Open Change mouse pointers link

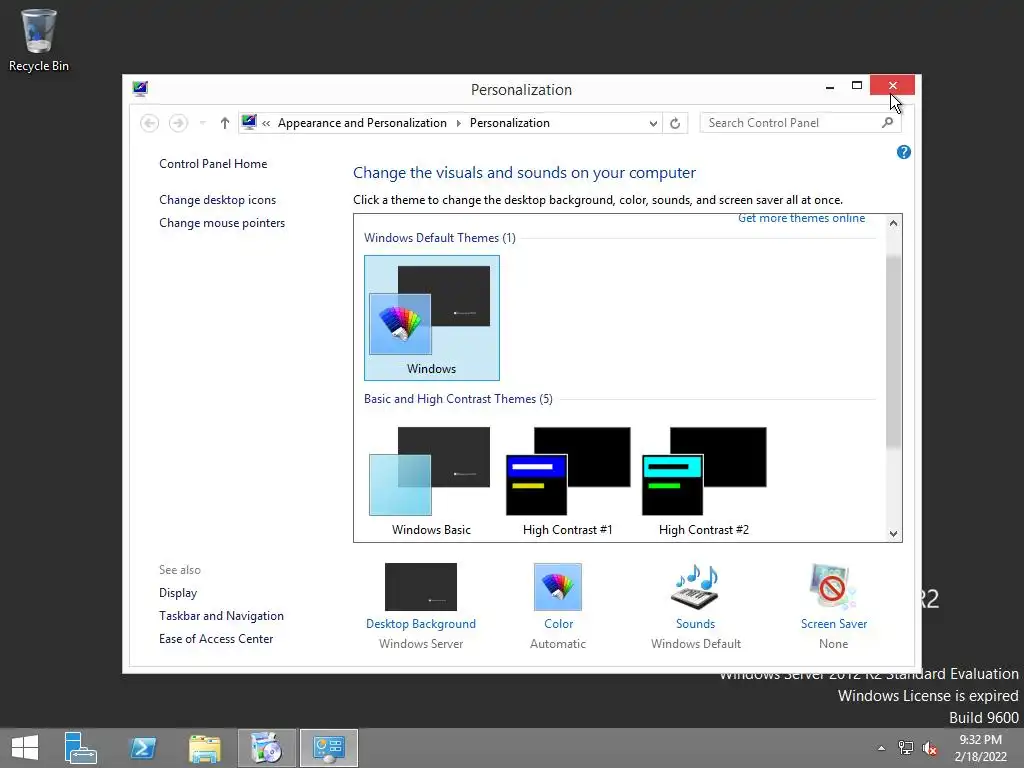coord(222,223)
